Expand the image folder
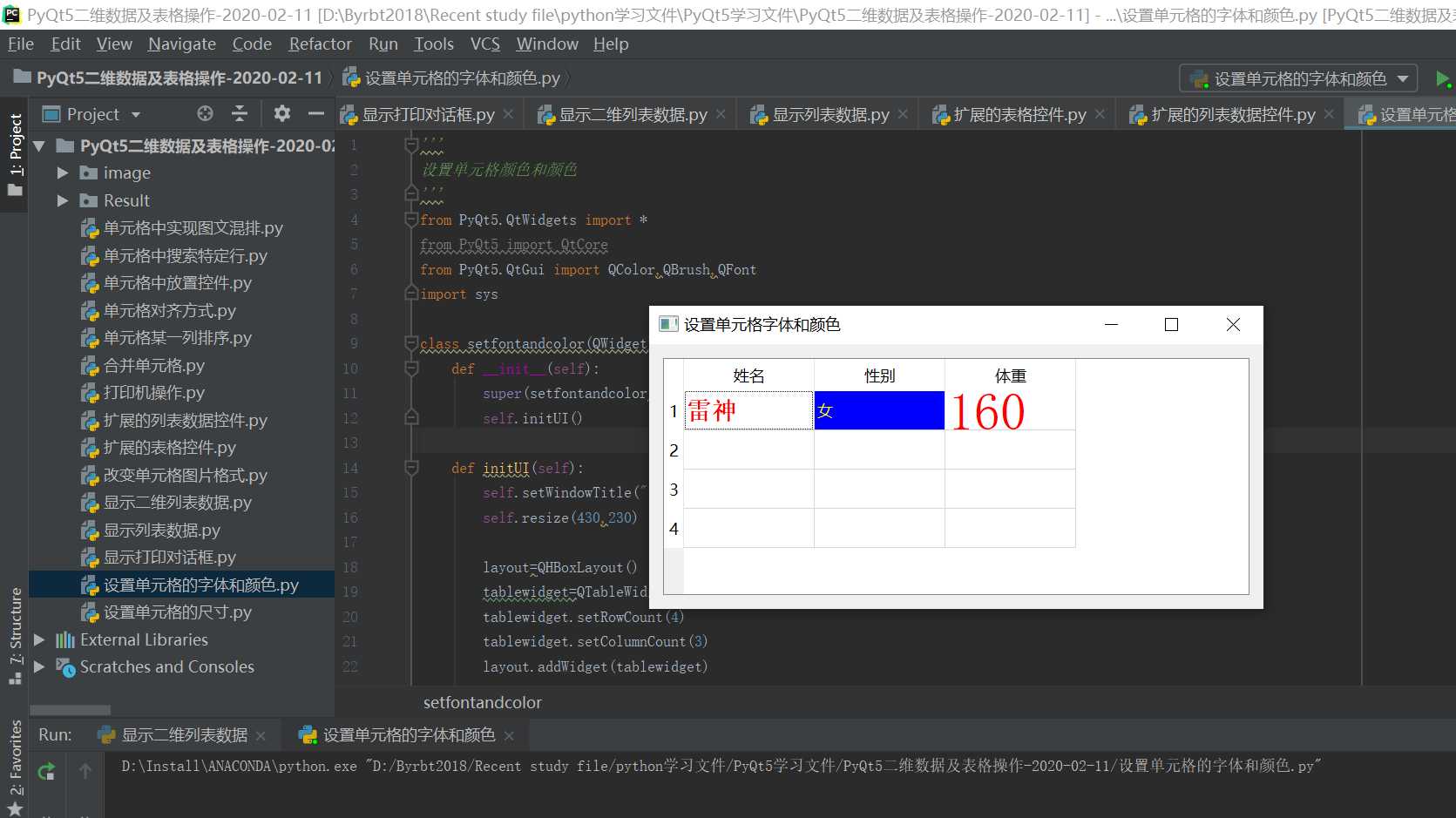The image size is (1456, 818). click(62, 173)
